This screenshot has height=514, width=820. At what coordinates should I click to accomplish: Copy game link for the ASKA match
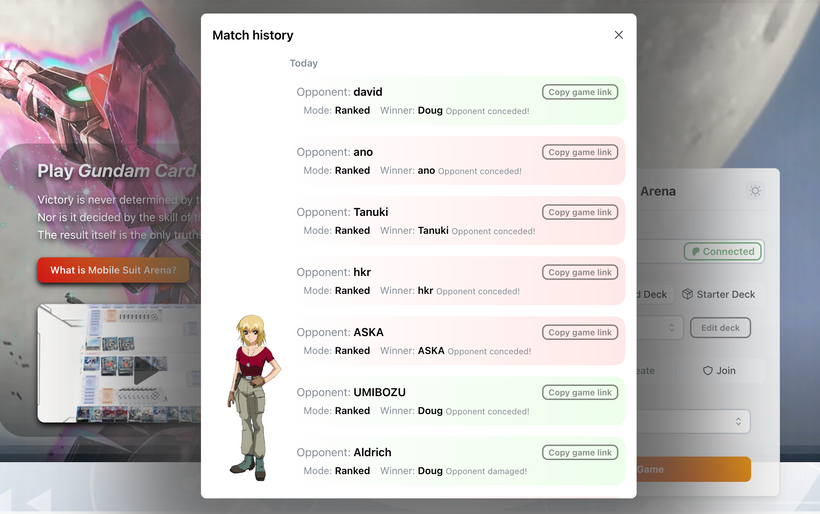580,332
